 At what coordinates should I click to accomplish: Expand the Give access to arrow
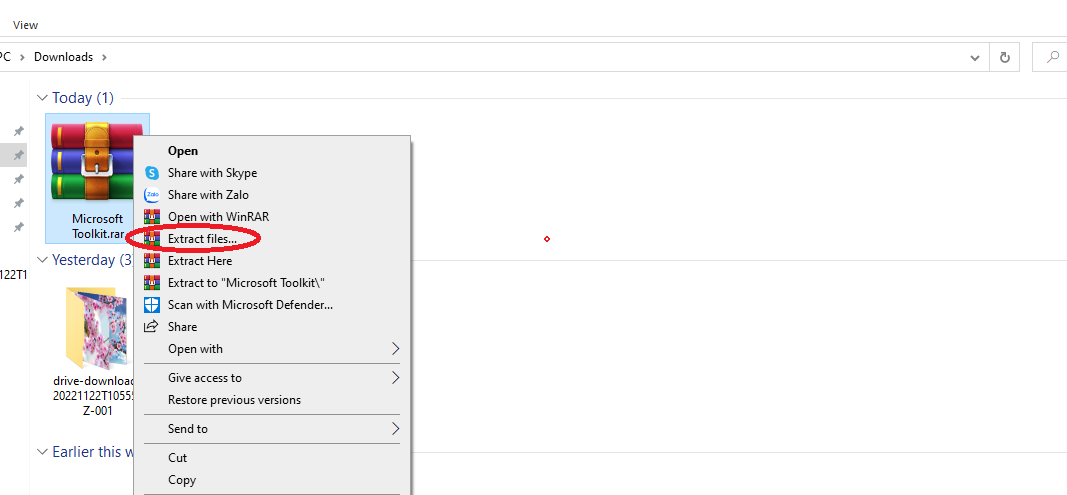pos(395,377)
